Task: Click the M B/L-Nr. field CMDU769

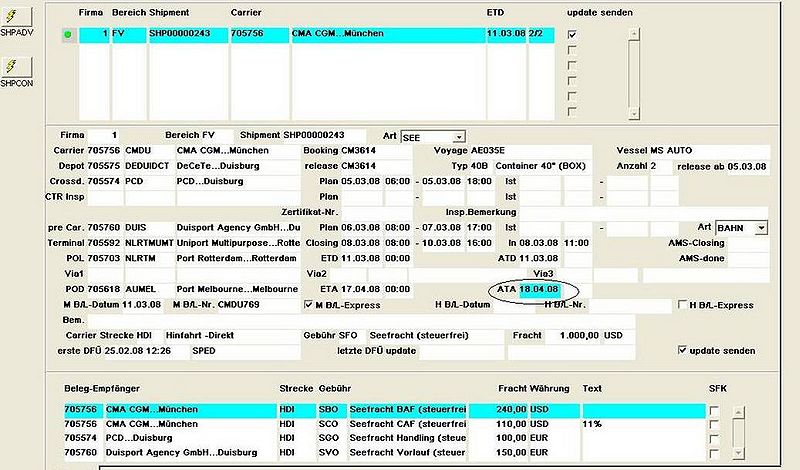Action: 259,305
